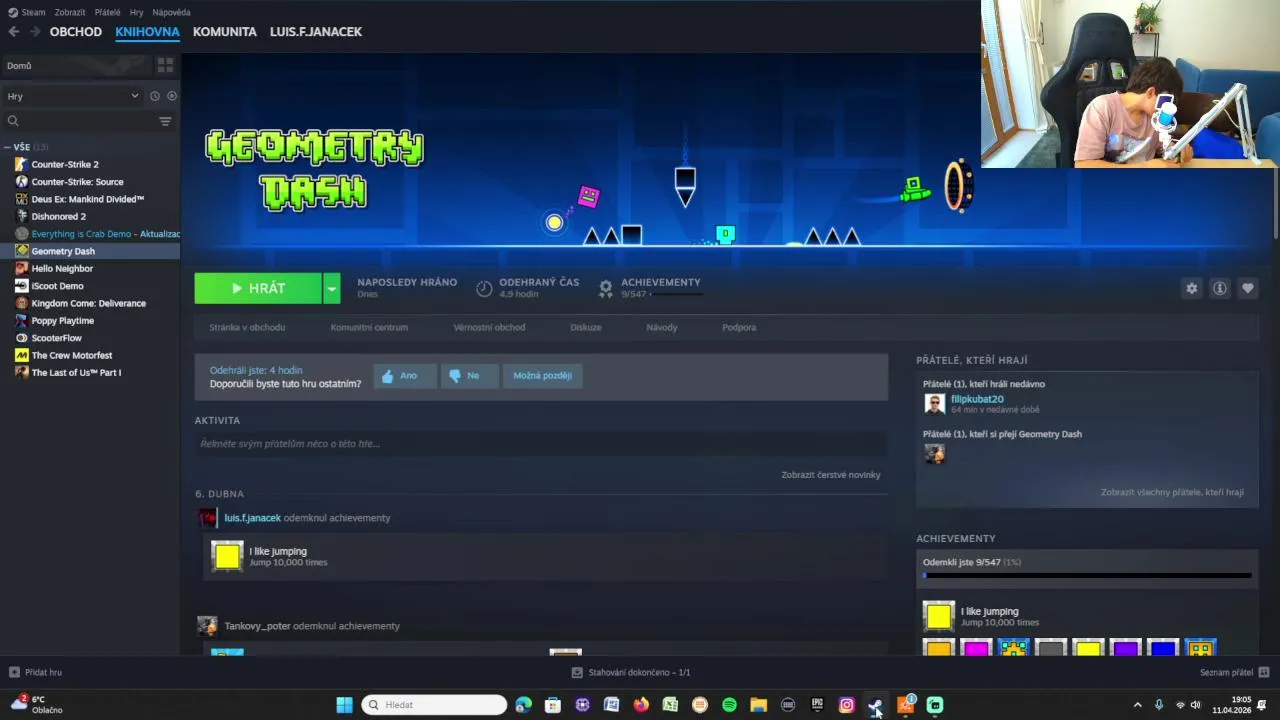
Task: Open the I like jumping achievement icon in the activity feed
Action: [x=227, y=556]
